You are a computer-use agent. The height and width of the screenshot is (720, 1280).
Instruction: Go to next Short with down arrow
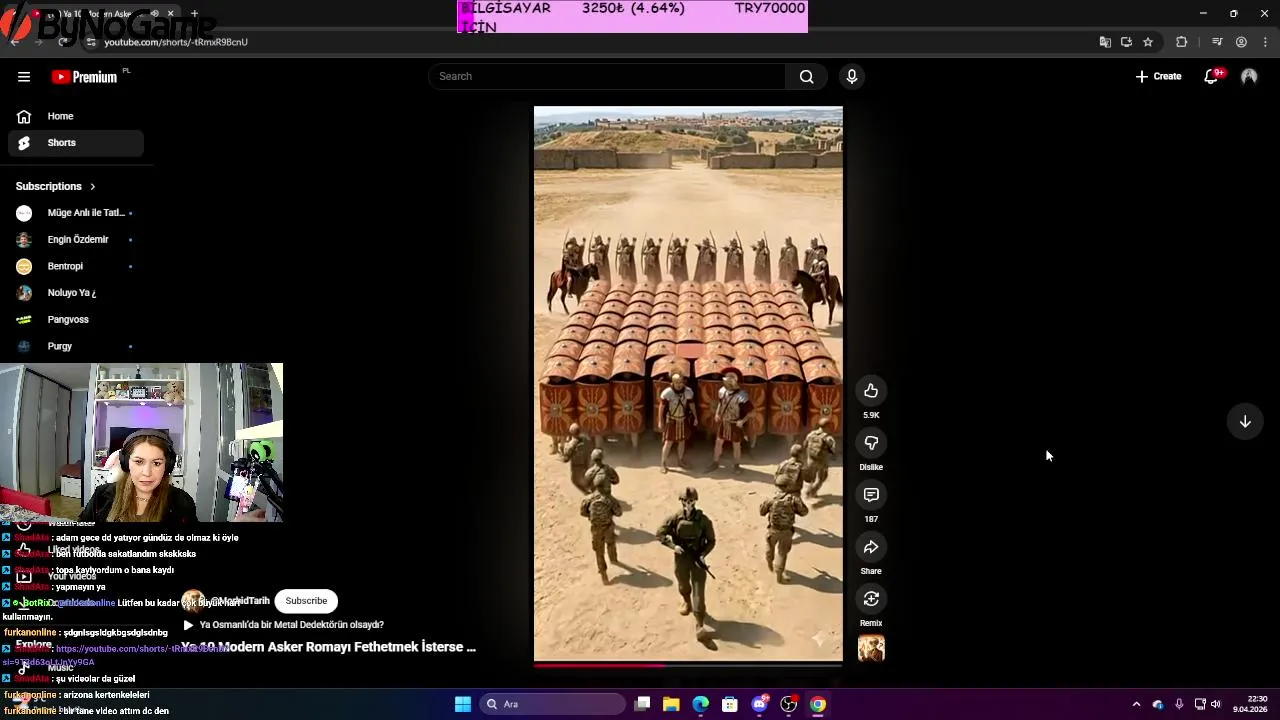tap(1245, 422)
